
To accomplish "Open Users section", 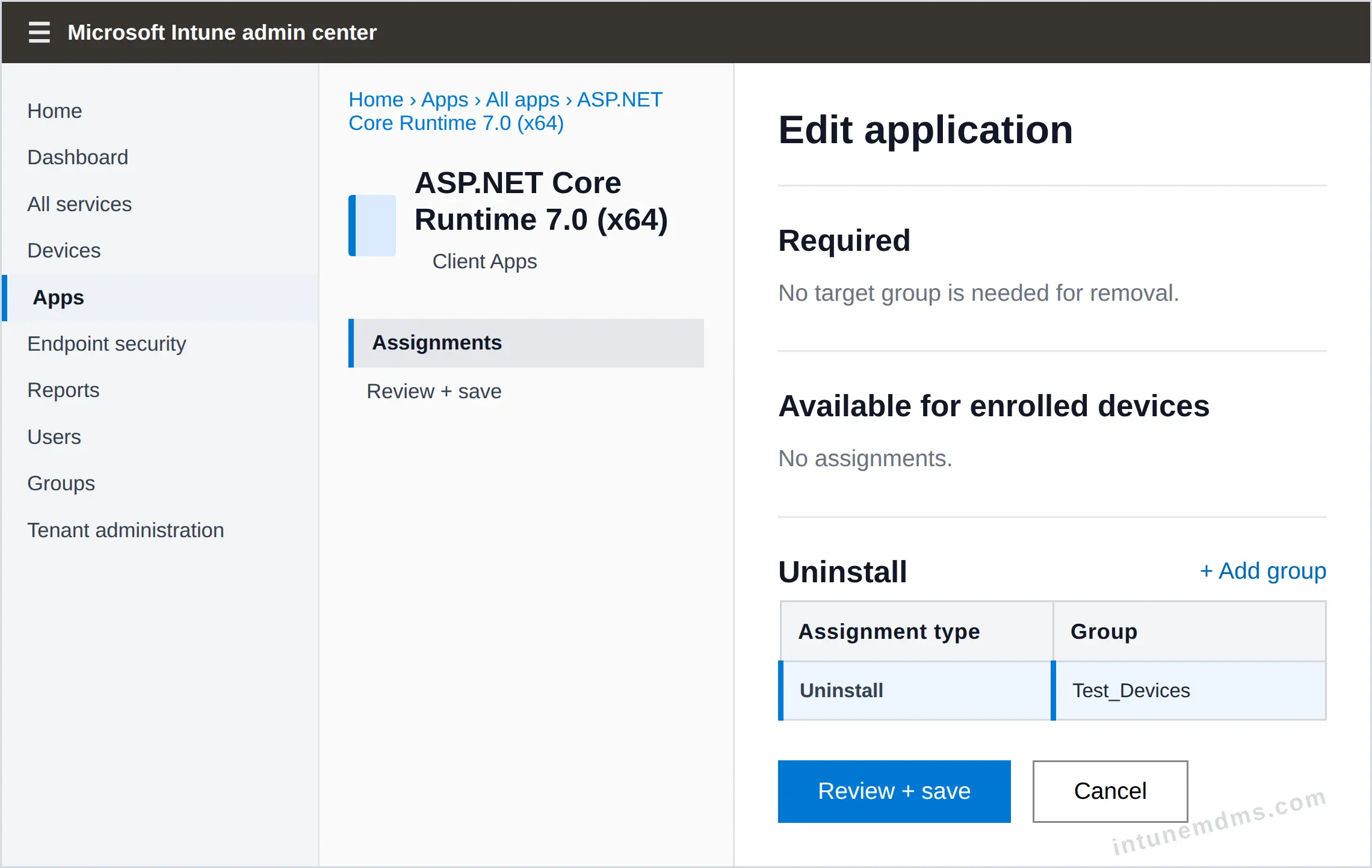I will [x=54, y=437].
